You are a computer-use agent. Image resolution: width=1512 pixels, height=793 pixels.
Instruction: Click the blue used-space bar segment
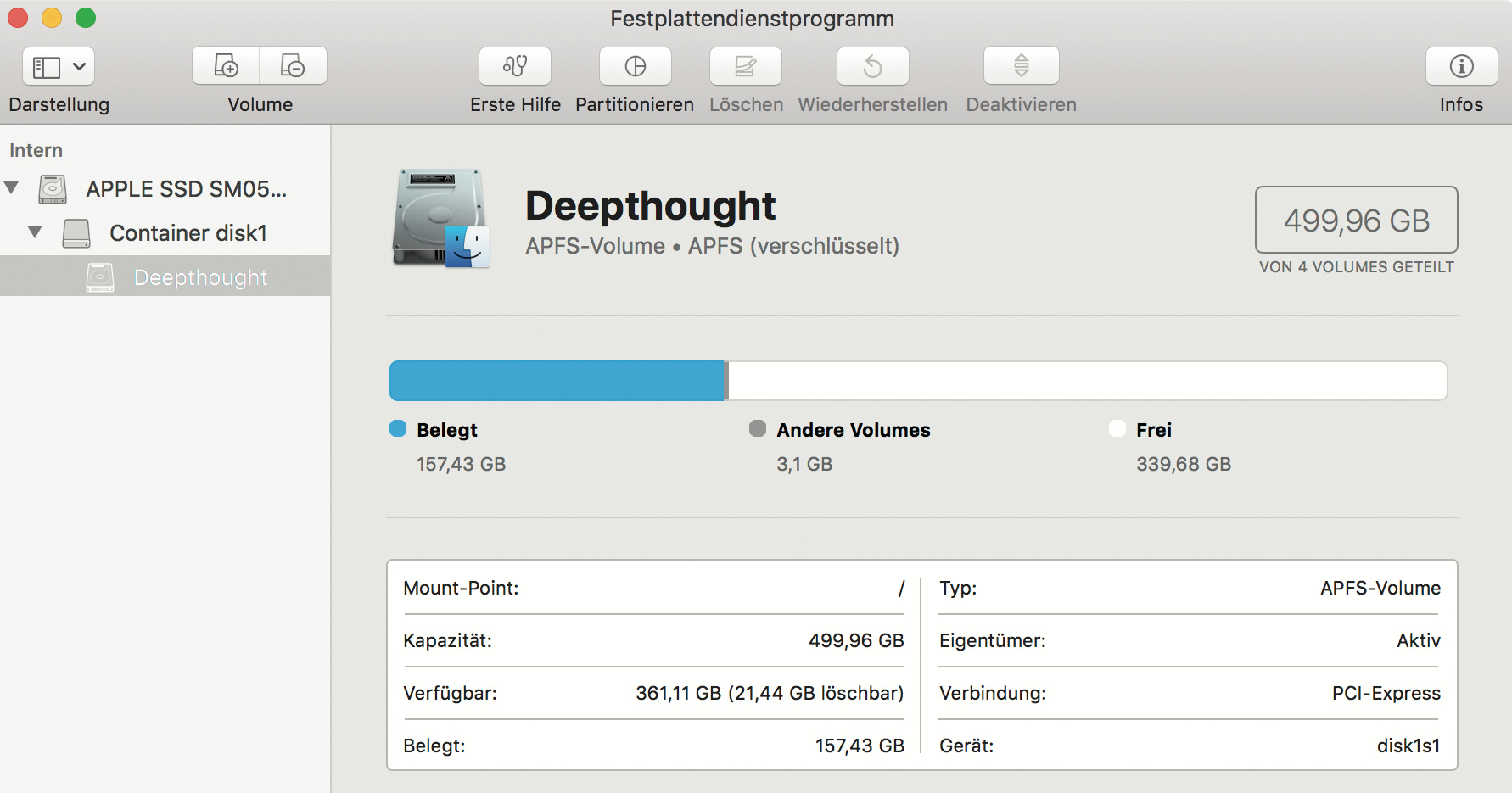(557, 381)
